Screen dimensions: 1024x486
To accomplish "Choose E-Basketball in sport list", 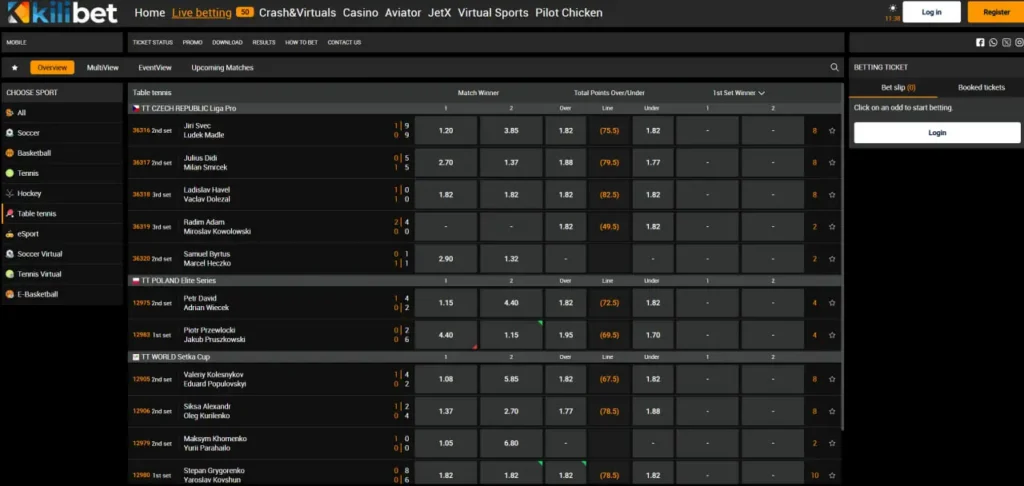I will 62,295.
